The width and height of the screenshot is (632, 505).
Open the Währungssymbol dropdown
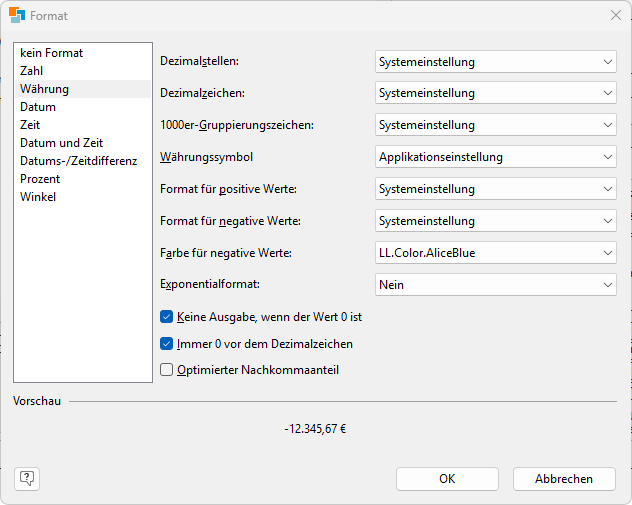point(495,157)
